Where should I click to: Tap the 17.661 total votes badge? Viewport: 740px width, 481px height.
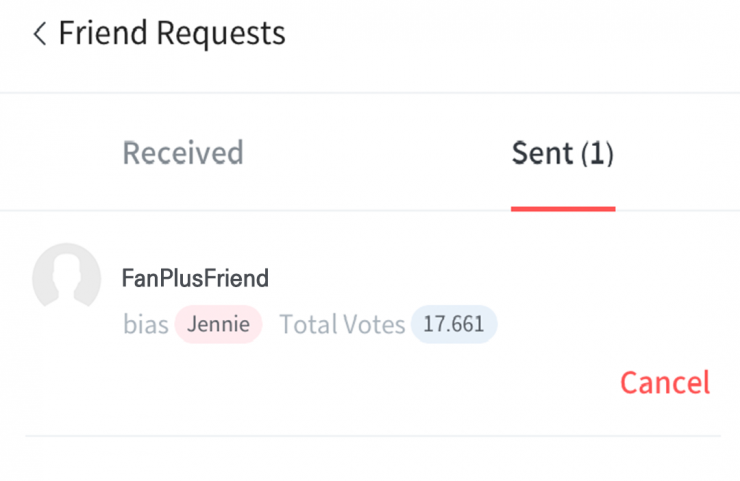pyautogui.click(x=453, y=324)
